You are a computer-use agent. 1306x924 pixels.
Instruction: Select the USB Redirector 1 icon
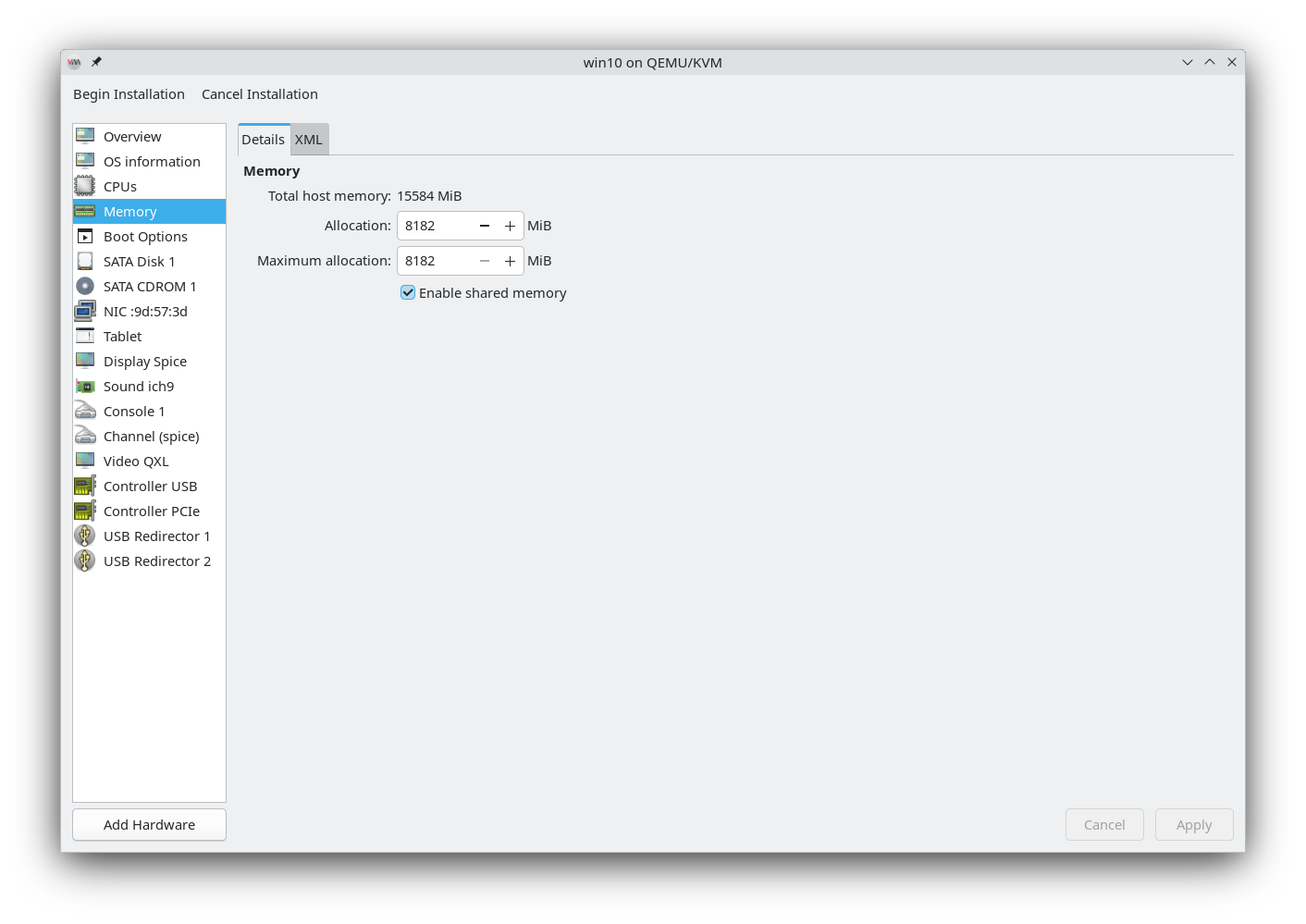click(85, 536)
